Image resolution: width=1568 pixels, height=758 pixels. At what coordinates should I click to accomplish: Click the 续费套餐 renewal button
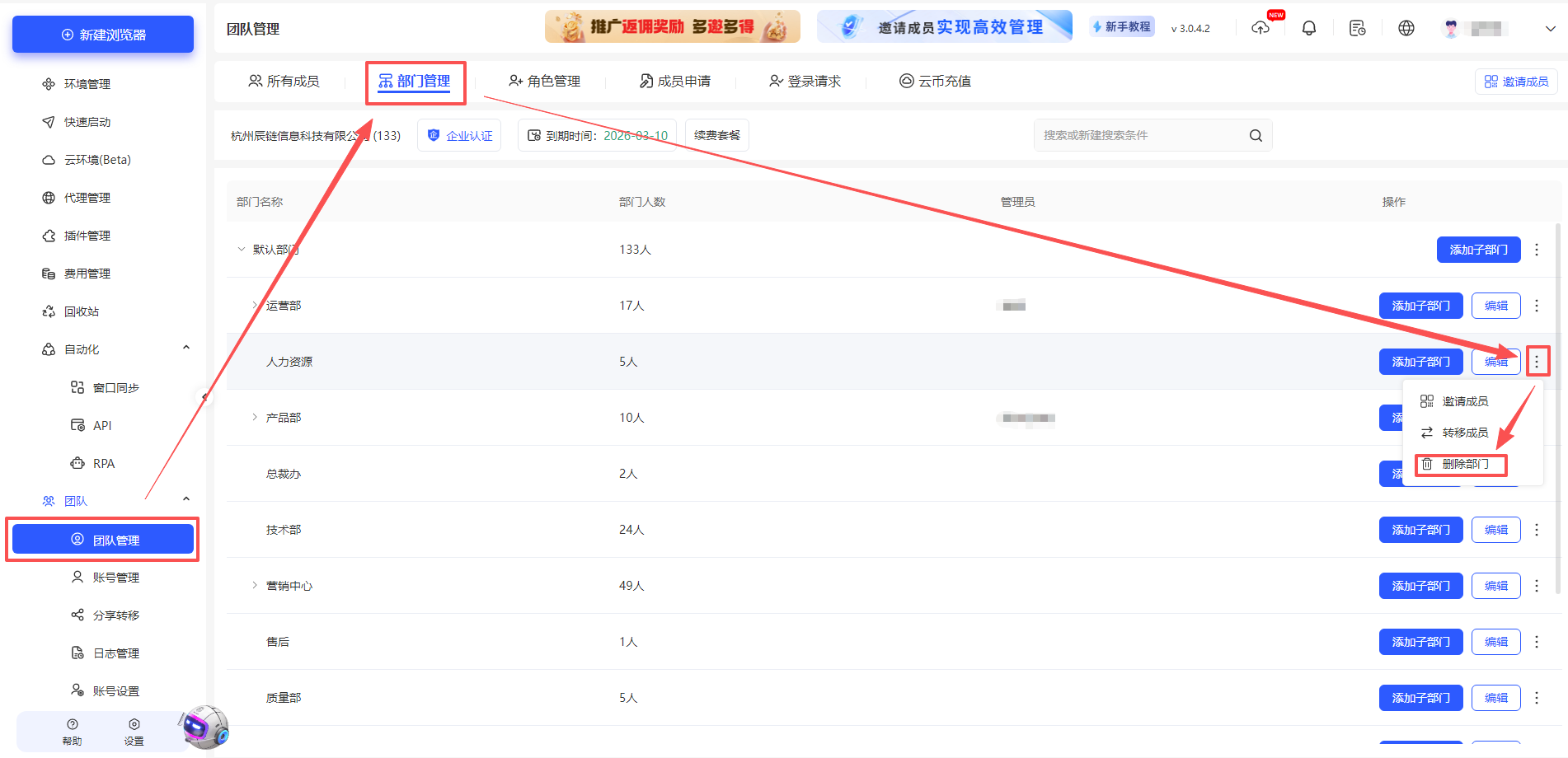coord(716,134)
